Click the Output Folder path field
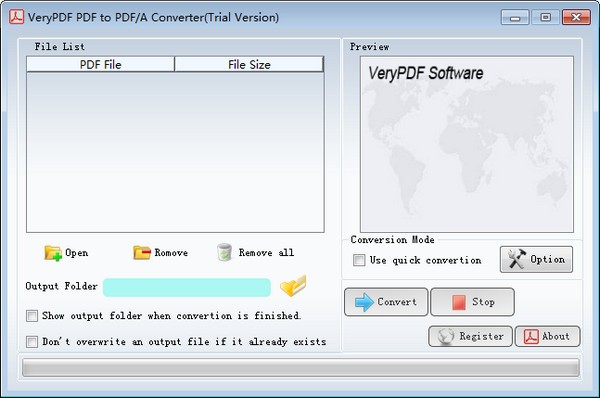Image resolution: width=600 pixels, height=398 pixels. 187,287
